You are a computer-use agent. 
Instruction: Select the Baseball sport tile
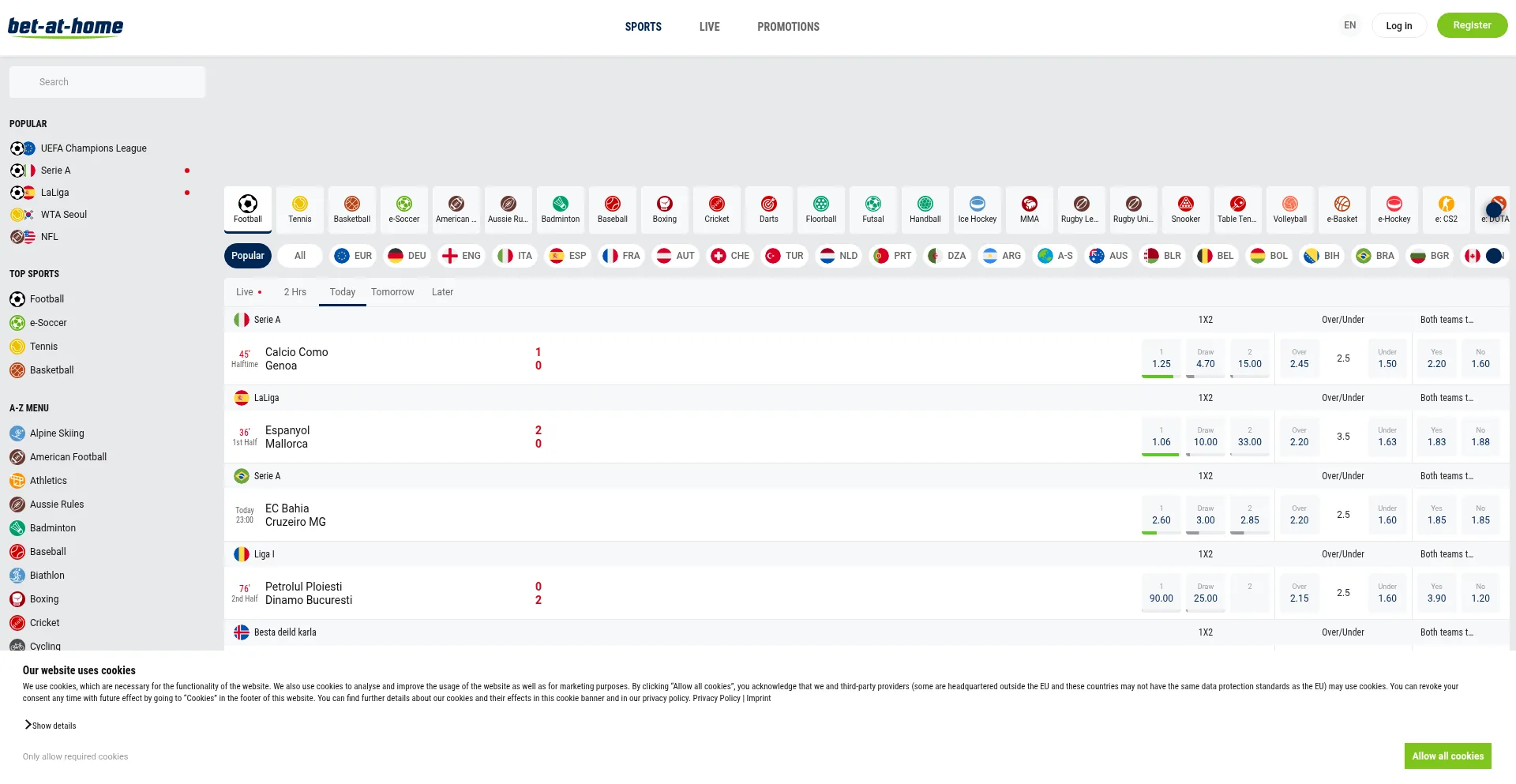tap(613, 209)
